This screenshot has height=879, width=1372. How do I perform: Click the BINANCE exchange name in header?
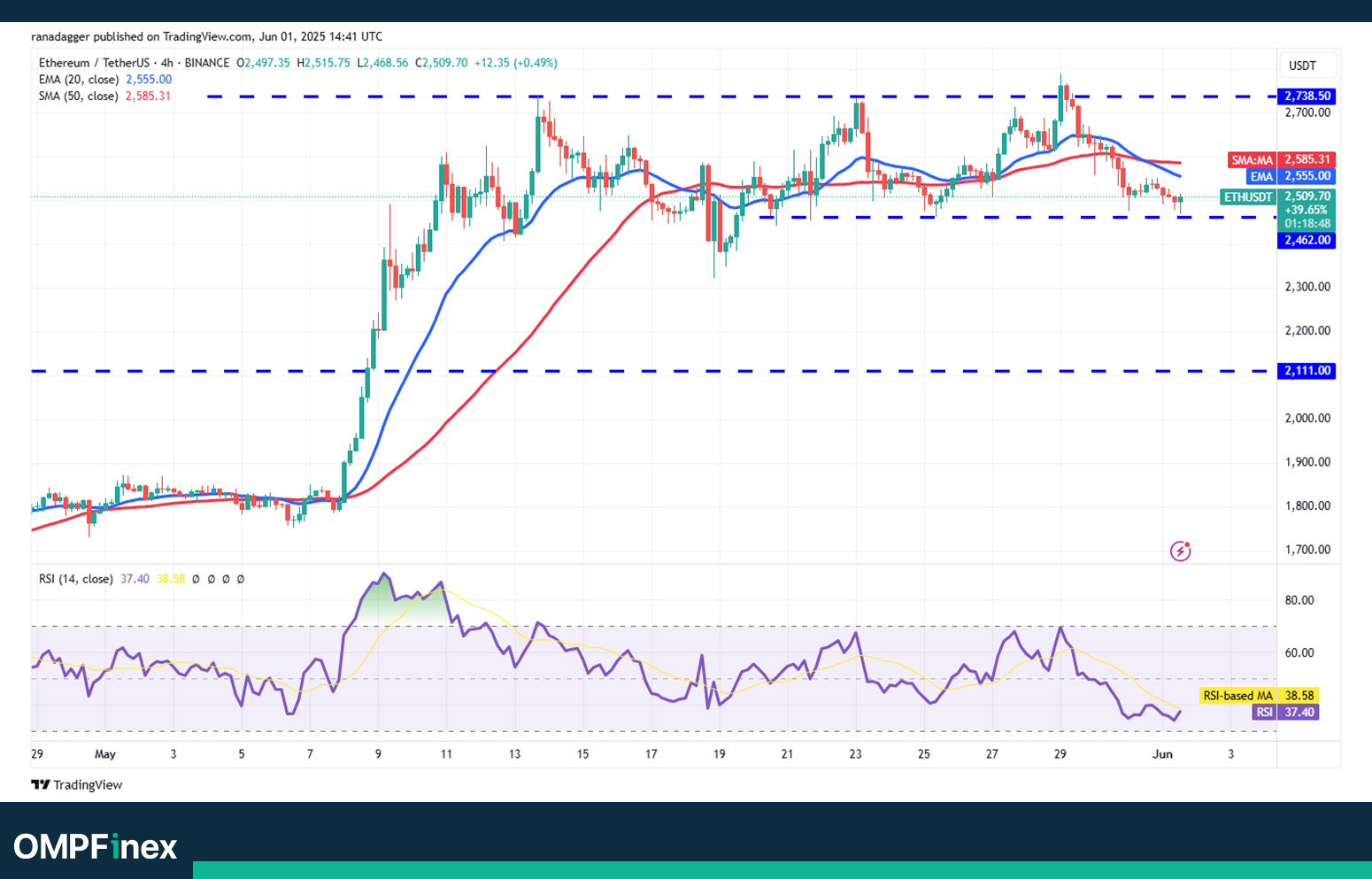[x=207, y=63]
